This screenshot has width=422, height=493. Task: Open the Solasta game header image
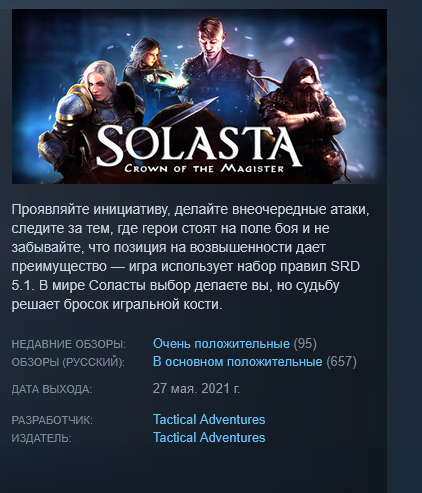pyautogui.click(x=199, y=96)
